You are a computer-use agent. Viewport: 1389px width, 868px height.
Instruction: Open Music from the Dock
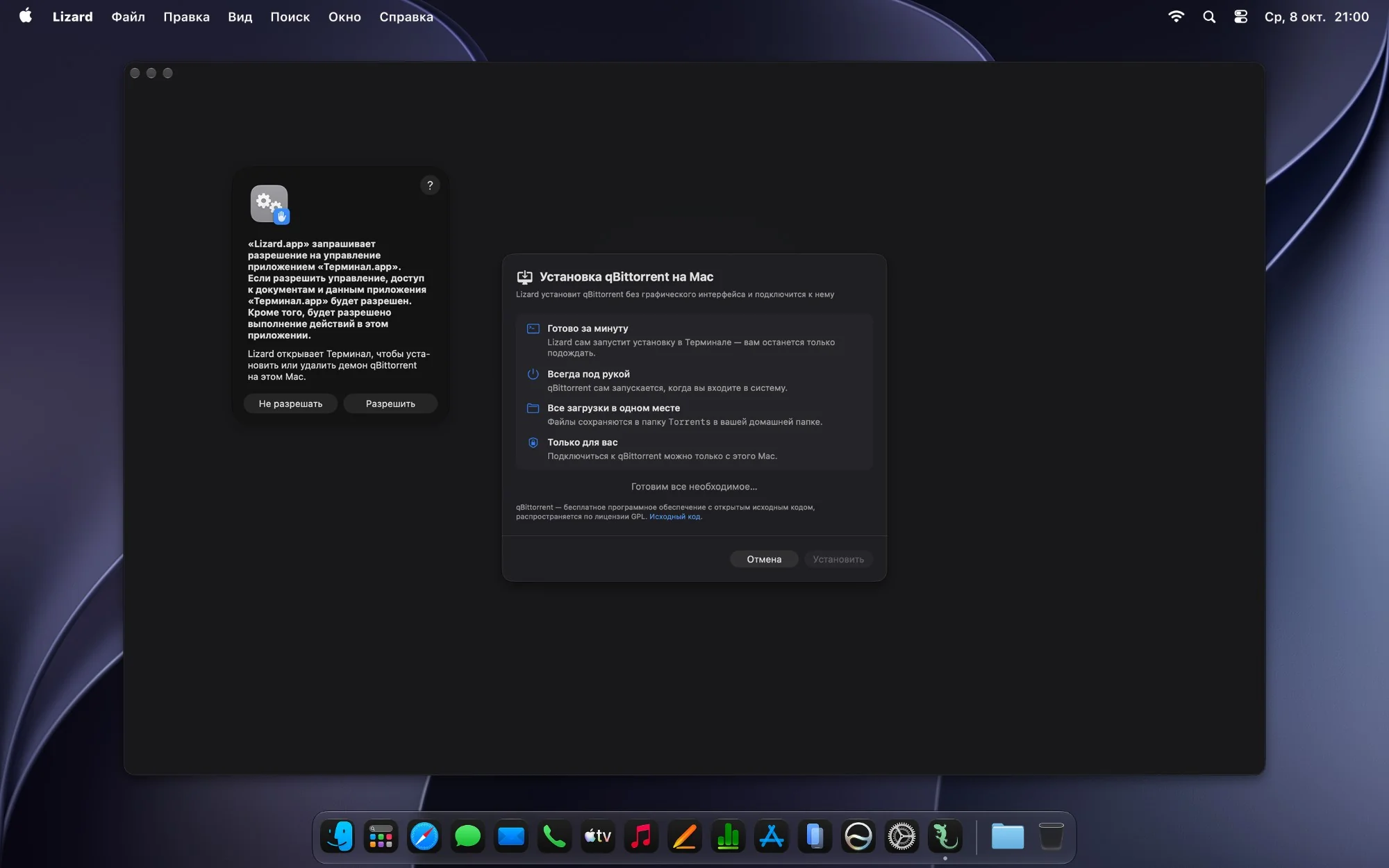(641, 836)
